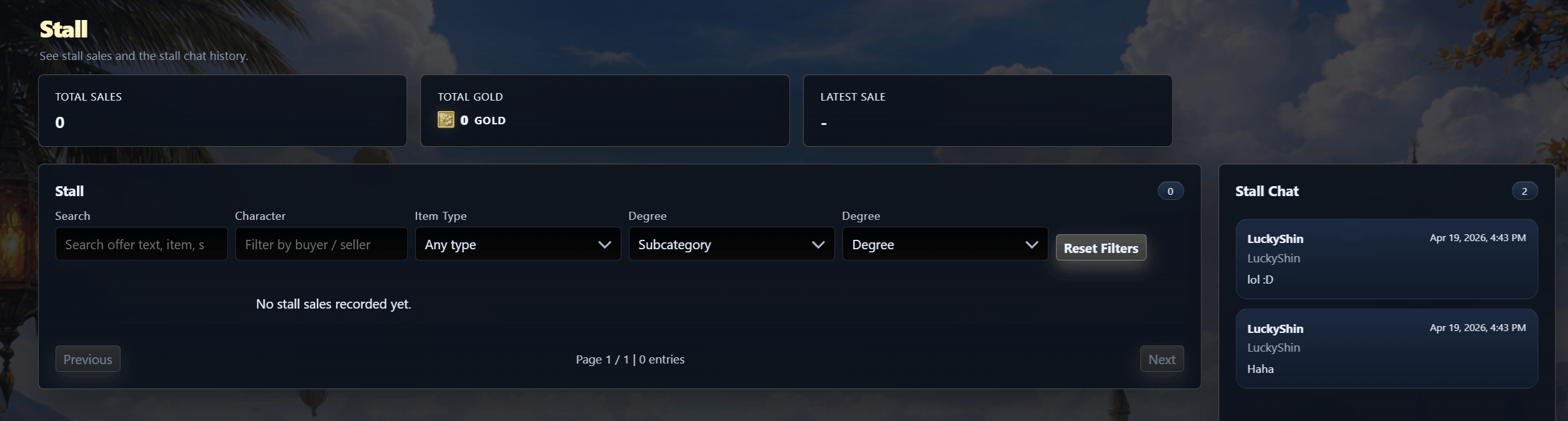Click the 'Page 1 / 1 | 0 entries' indicator
The height and width of the screenshot is (421, 1568).
[x=630, y=359]
